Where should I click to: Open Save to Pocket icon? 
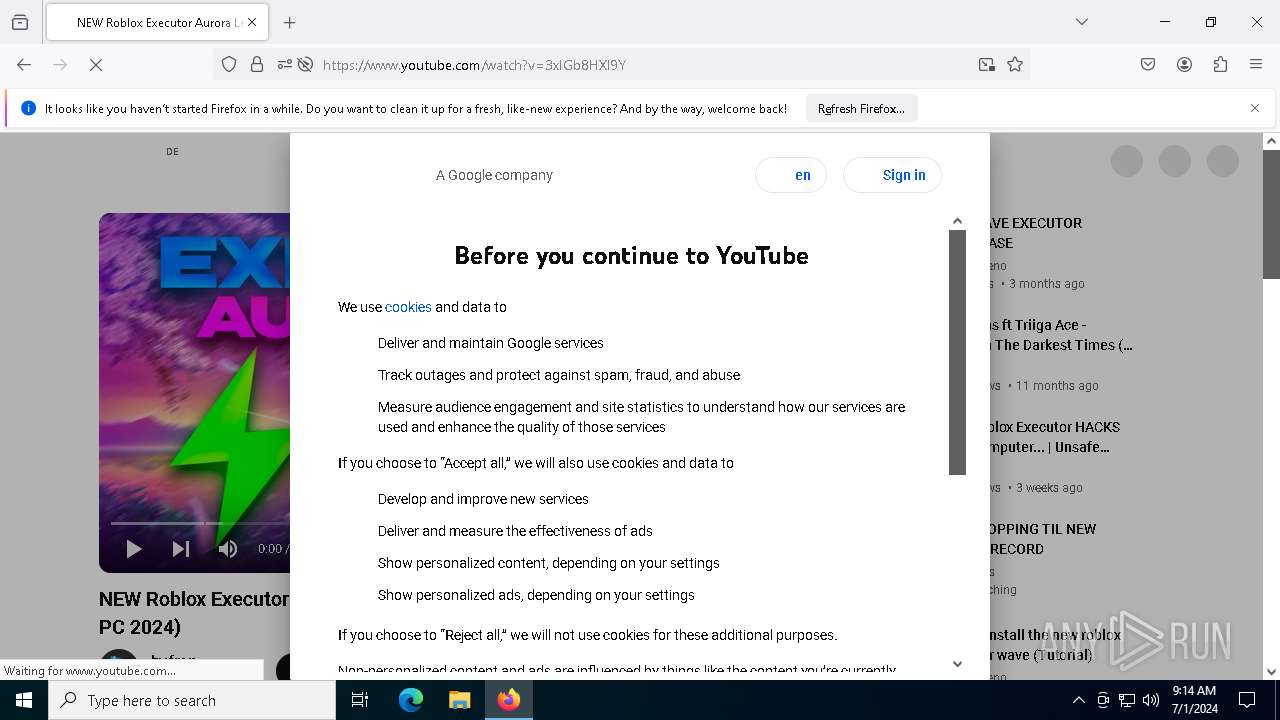point(1148,65)
